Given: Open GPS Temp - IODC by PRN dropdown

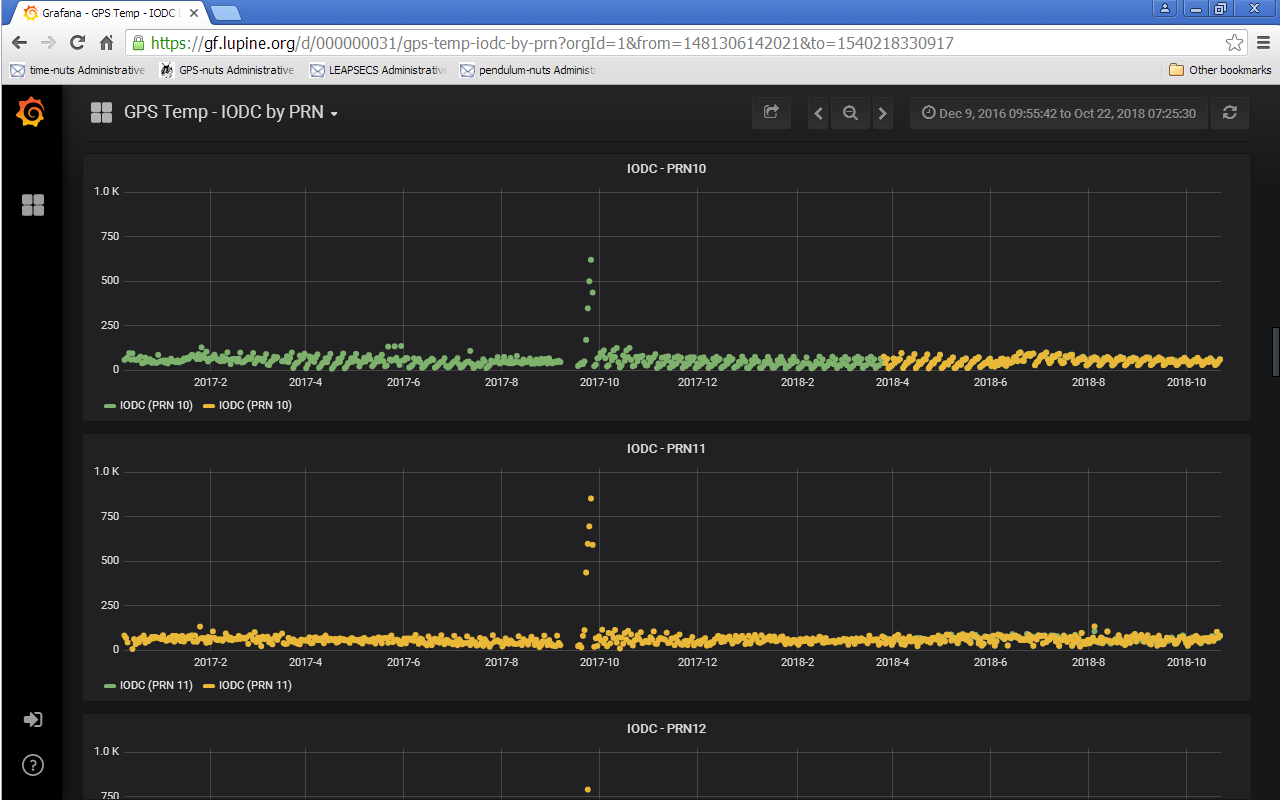Looking at the screenshot, I should click(230, 113).
